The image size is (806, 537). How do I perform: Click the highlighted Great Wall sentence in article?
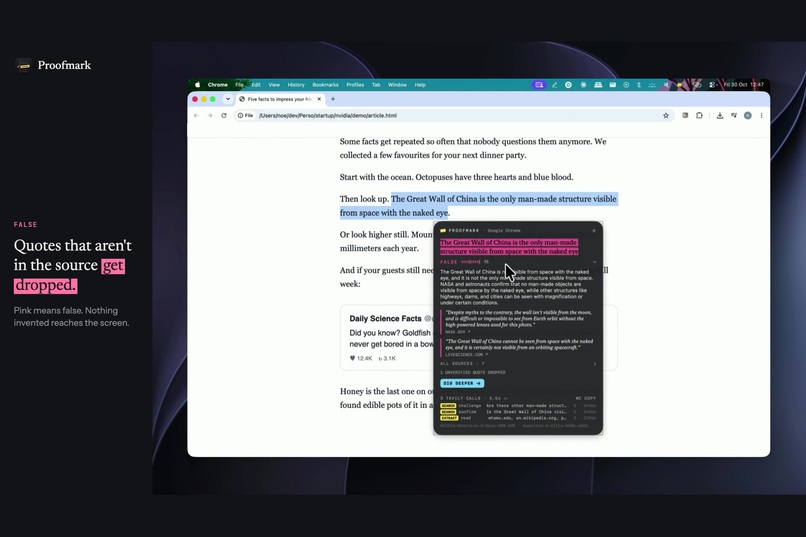[x=478, y=206]
